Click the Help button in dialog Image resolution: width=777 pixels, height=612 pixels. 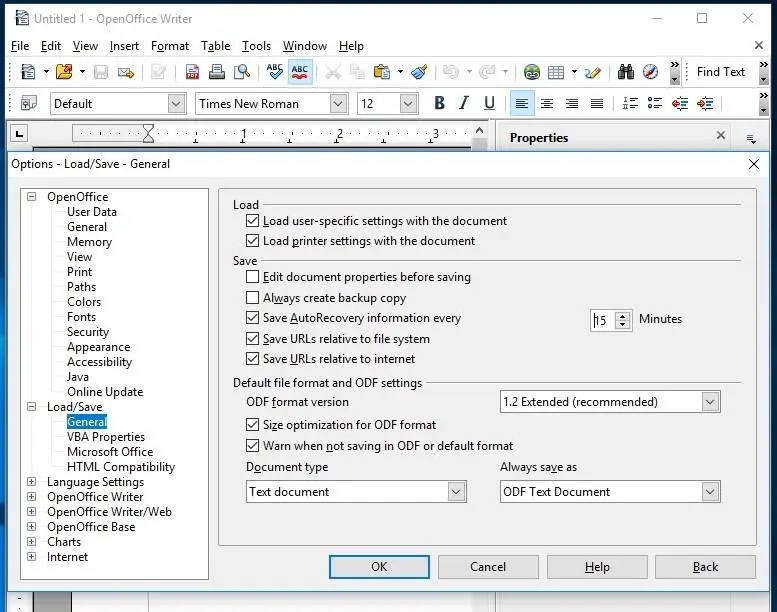[x=597, y=567]
